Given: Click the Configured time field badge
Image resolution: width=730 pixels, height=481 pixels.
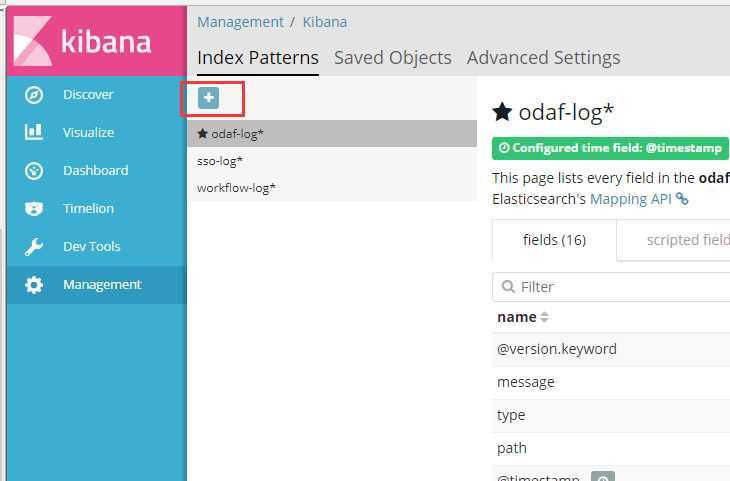Looking at the screenshot, I should tap(610, 148).
